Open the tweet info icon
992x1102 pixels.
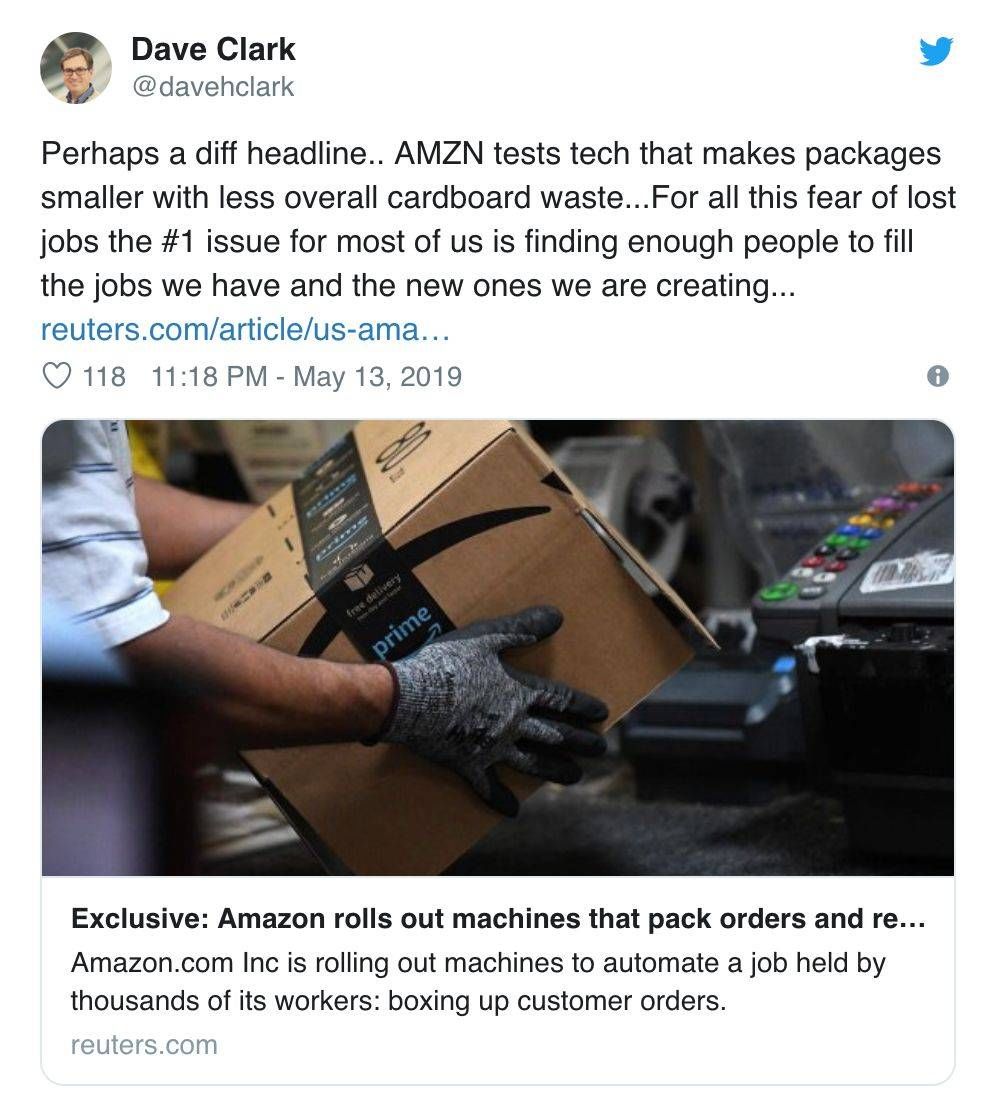click(x=938, y=377)
